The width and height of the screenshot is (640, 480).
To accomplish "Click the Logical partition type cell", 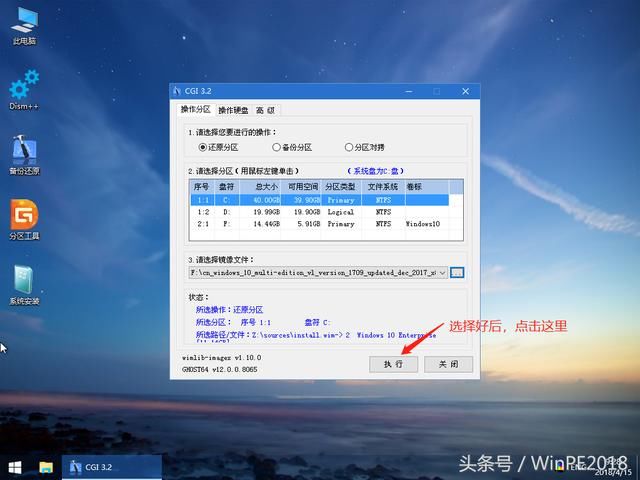I will pos(340,212).
